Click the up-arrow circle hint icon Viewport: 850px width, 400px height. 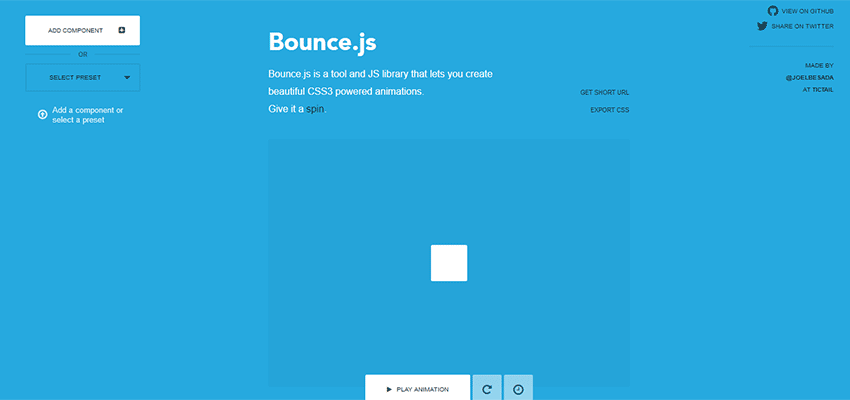[42, 115]
